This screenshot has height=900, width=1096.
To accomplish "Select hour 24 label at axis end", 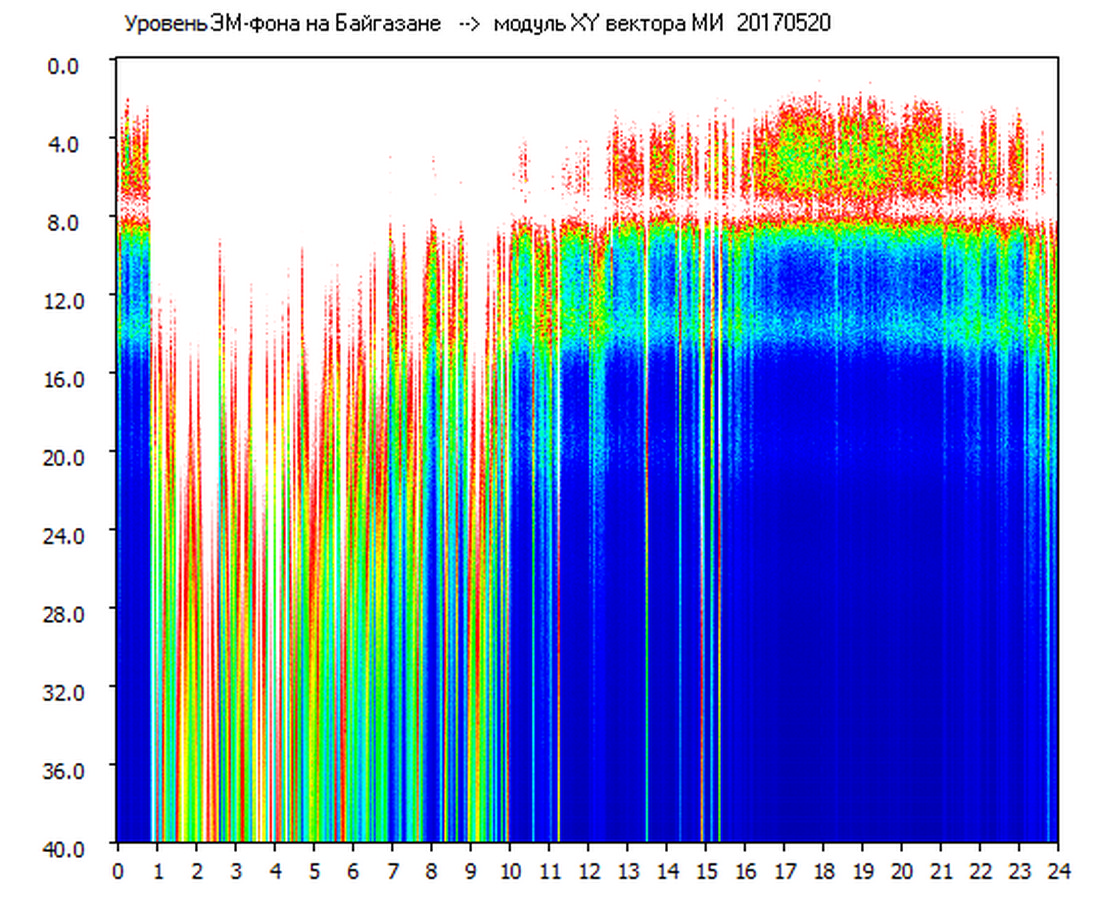I will 1058,870.
